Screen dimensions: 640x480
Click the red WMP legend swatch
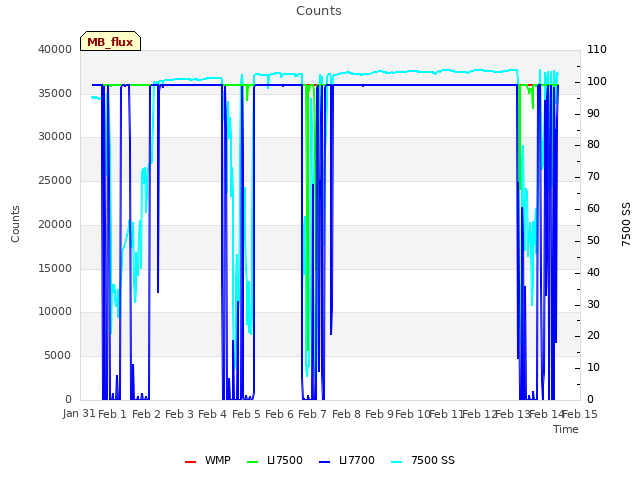[x=190, y=462]
